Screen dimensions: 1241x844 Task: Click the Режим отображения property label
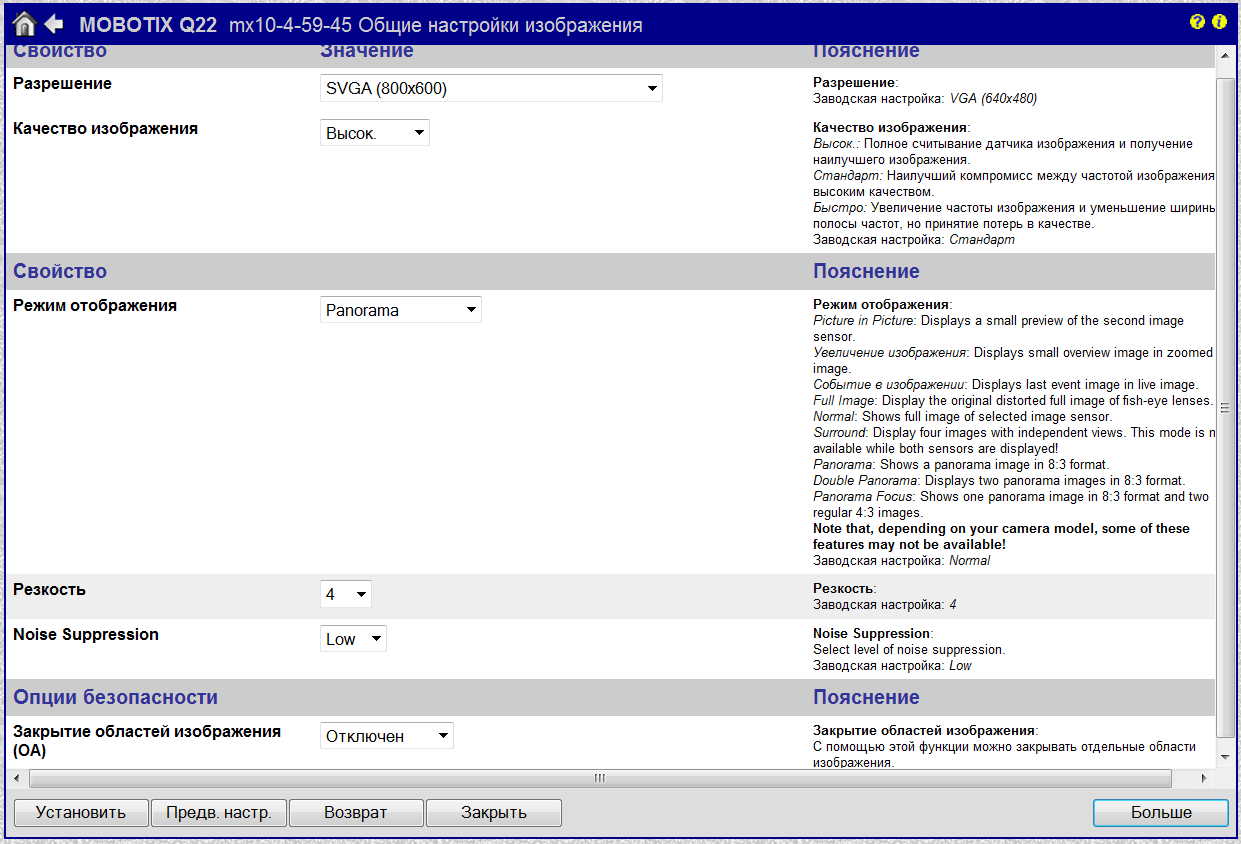tap(95, 306)
